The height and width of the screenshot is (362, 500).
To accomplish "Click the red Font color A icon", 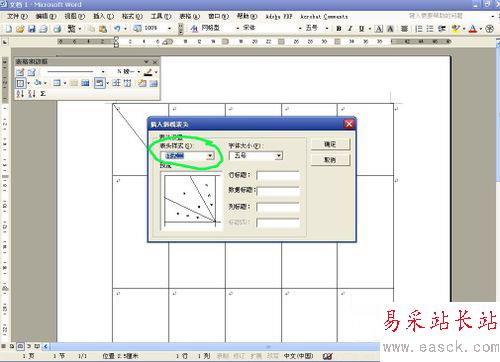I will point(473,29).
